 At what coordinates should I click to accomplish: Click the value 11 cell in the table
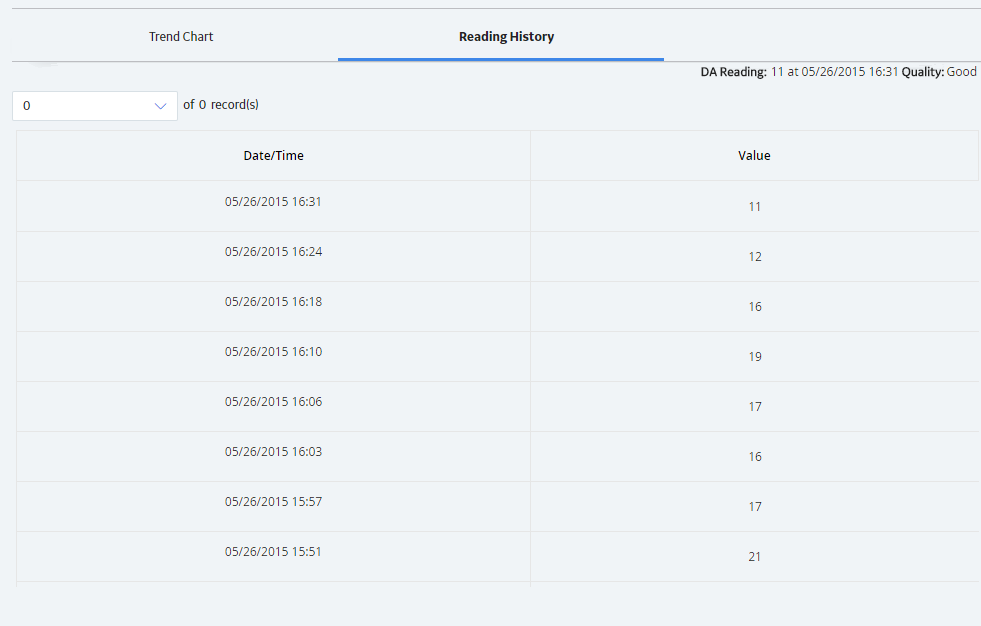[755, 206]
